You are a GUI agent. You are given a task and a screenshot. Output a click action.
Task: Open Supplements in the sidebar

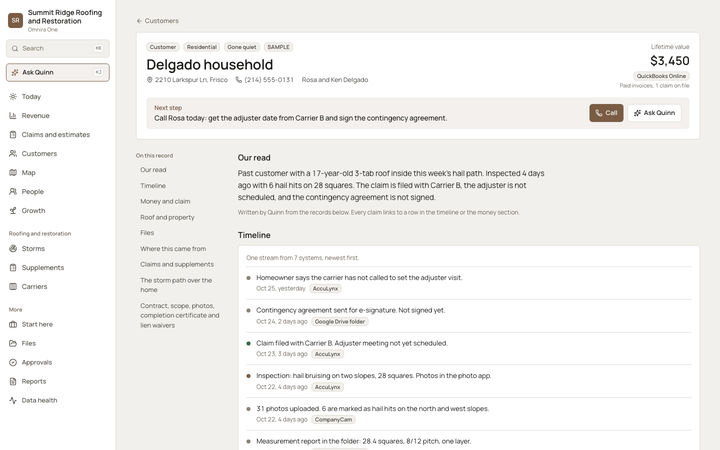coord(58,268)
